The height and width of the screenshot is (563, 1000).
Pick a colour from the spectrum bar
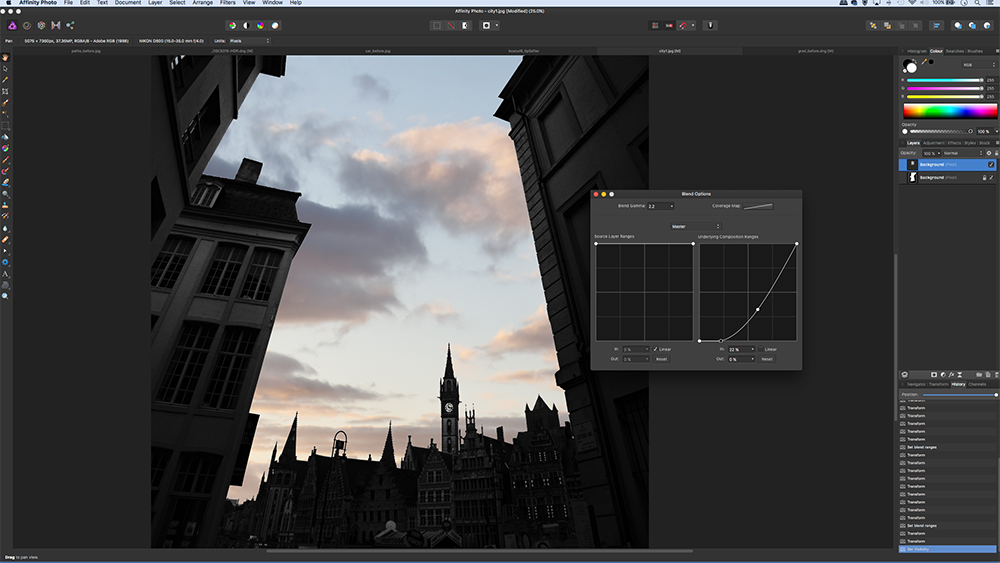coord(950,111)
